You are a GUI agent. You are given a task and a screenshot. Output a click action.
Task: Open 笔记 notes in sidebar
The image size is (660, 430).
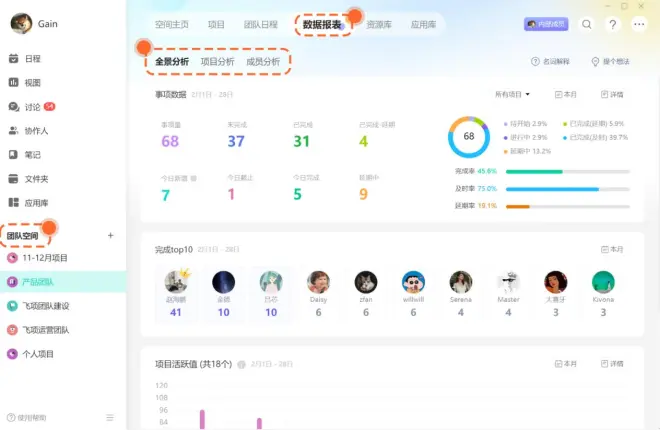click(32, 155)
